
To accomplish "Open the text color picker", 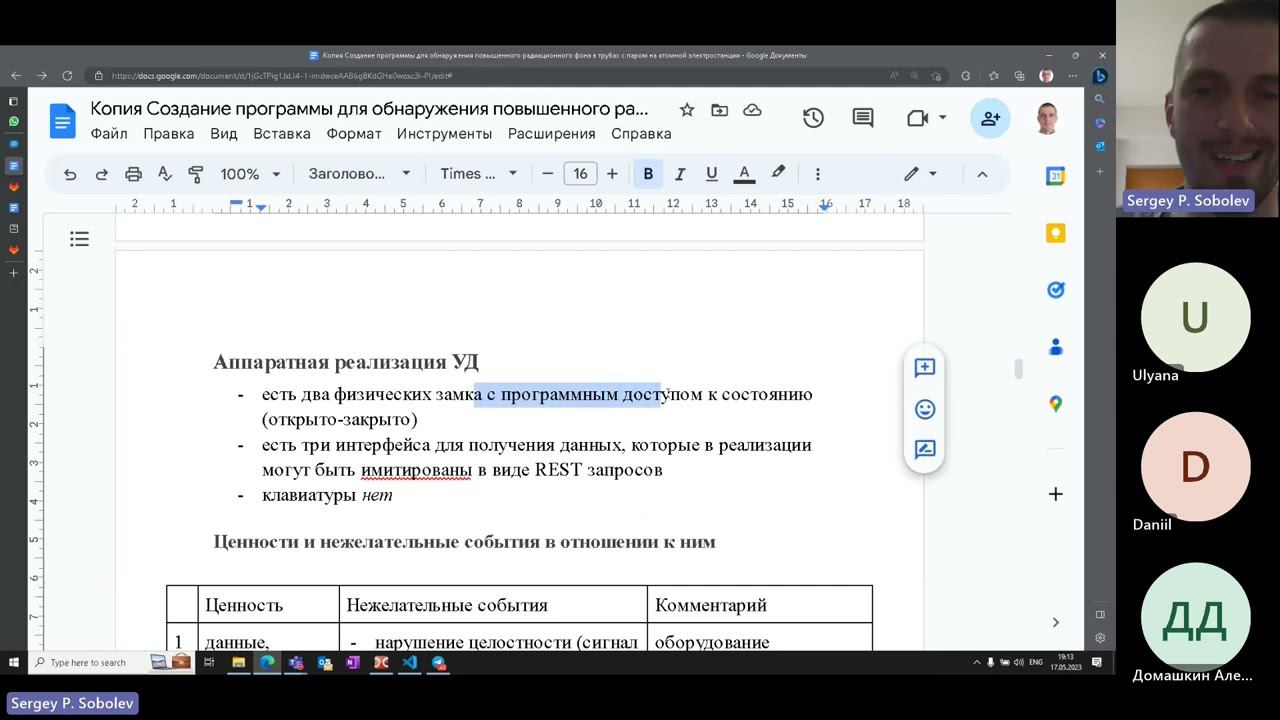I will pyautogui.click(x=744, y=174).
